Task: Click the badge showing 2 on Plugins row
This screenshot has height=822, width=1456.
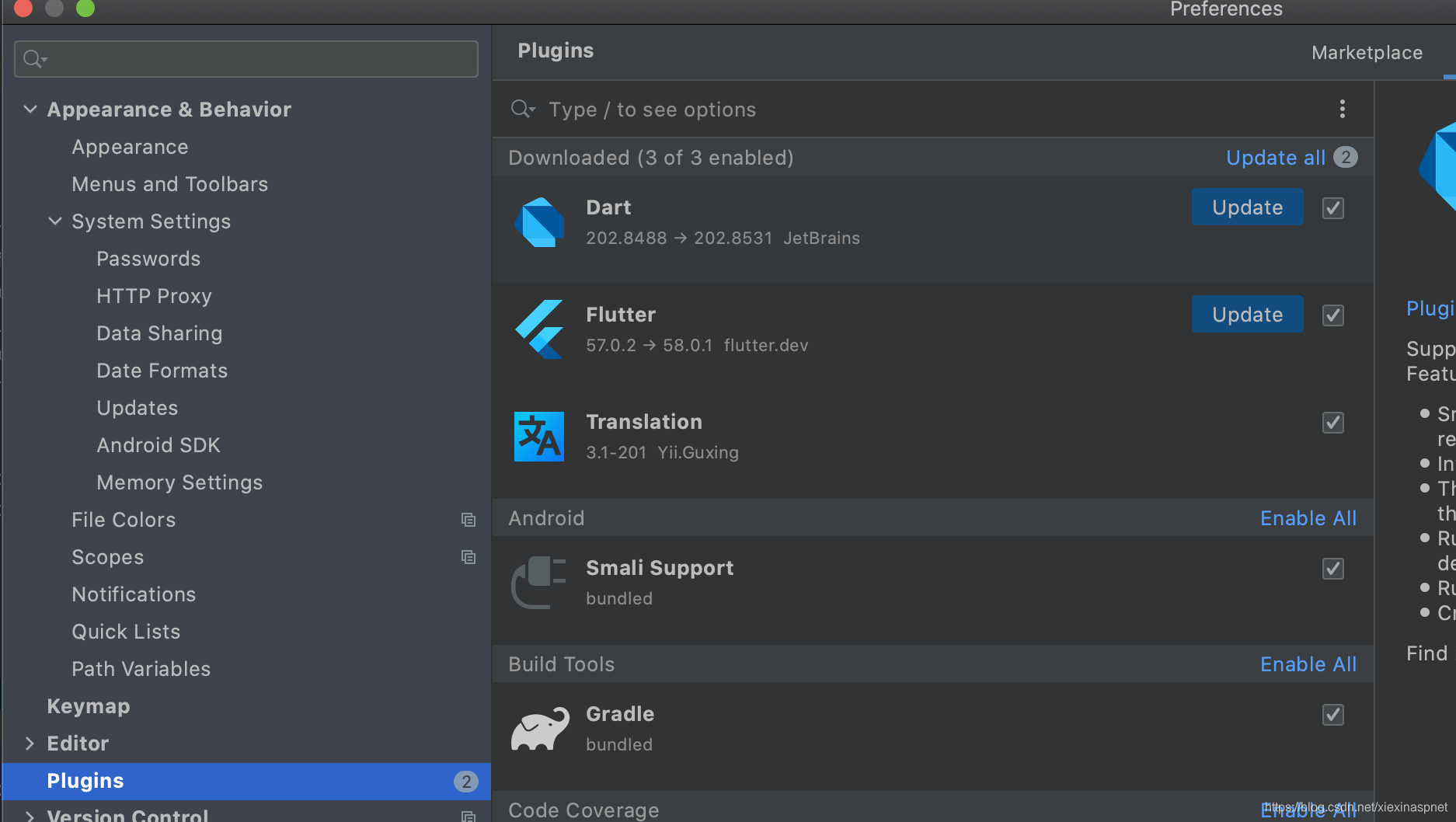Action: 466,782
